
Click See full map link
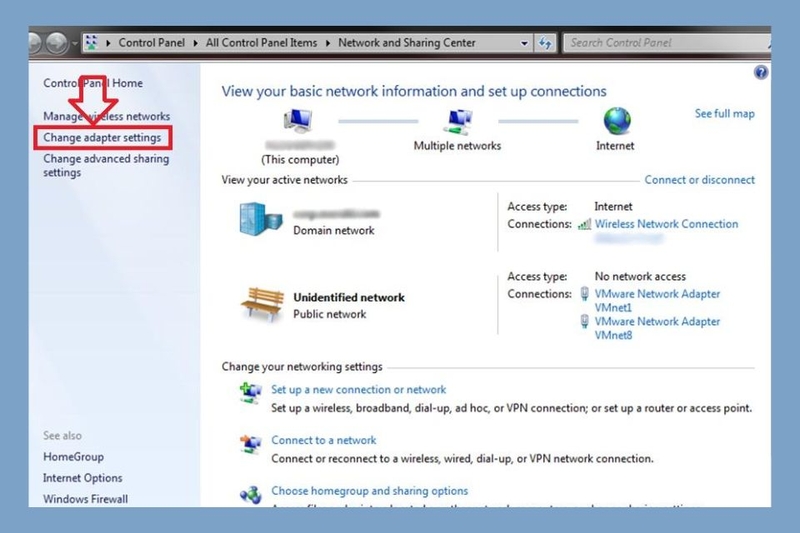724,114
